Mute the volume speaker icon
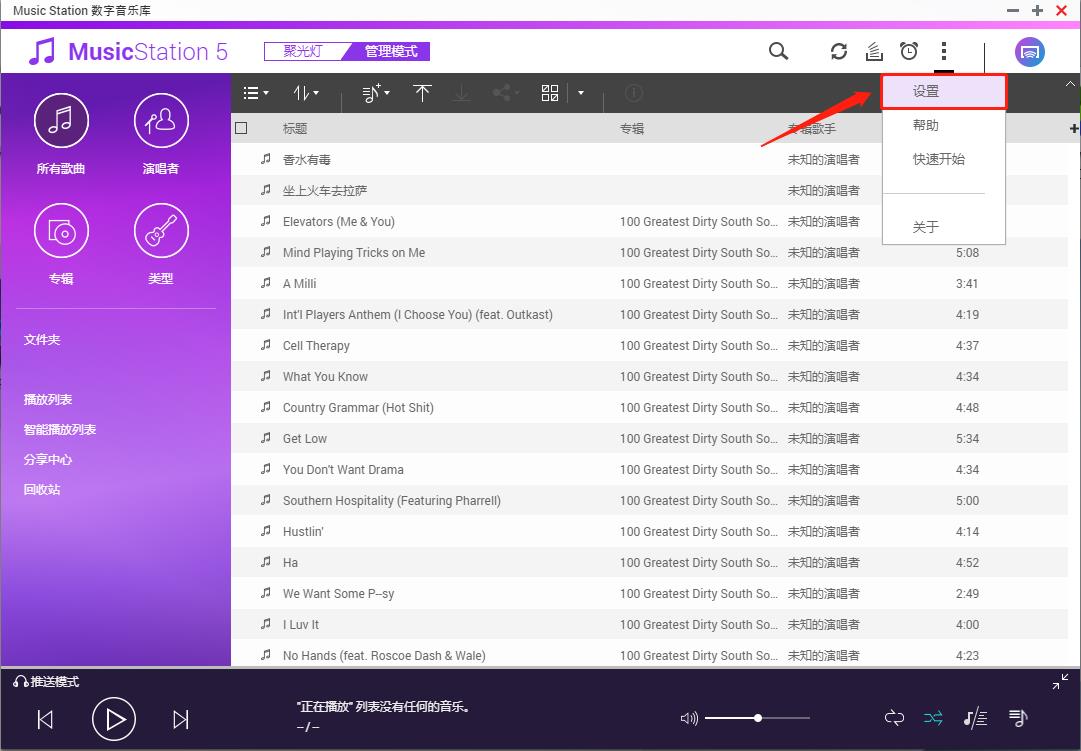The image size is (1081, 751). pyautogui.click(x=689, y=719)
